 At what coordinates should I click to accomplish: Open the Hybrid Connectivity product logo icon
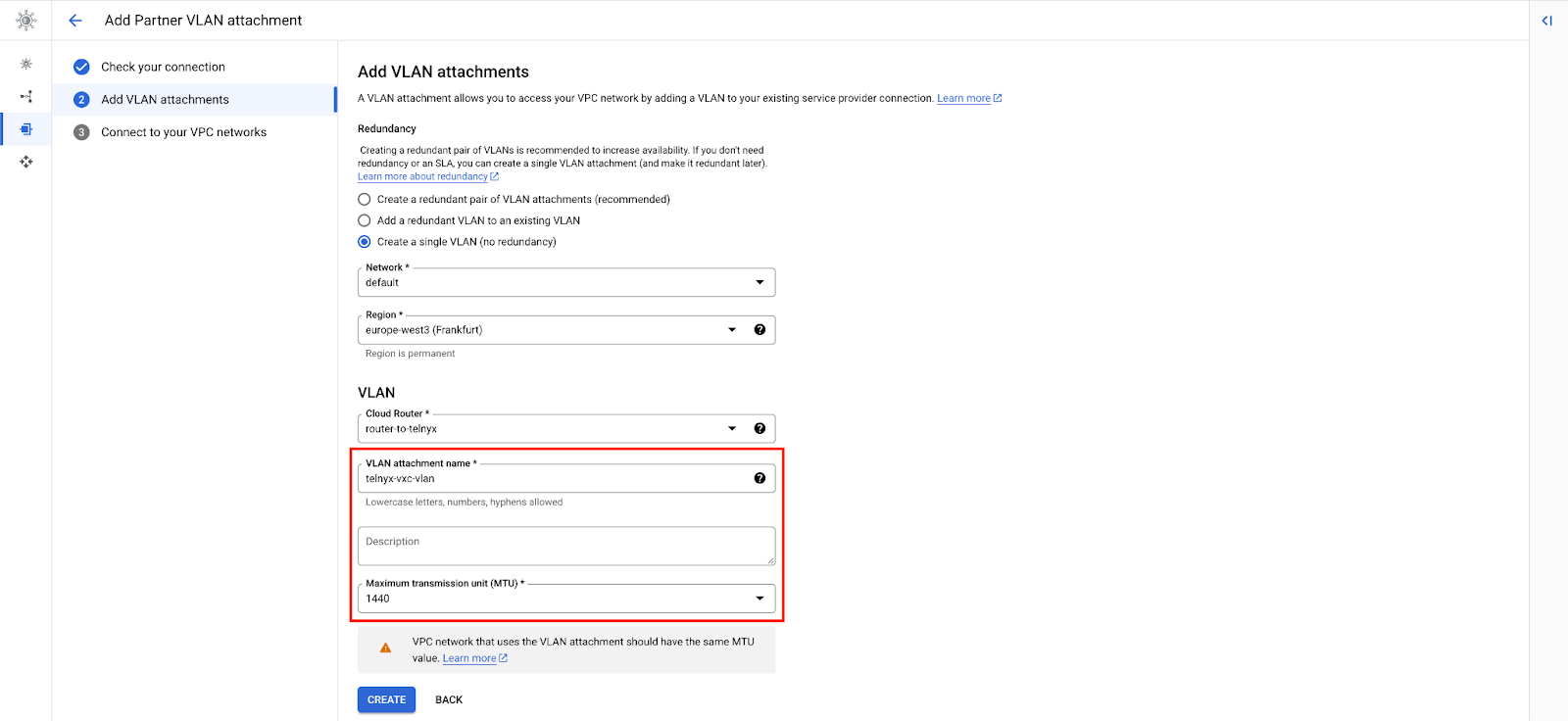26,20
